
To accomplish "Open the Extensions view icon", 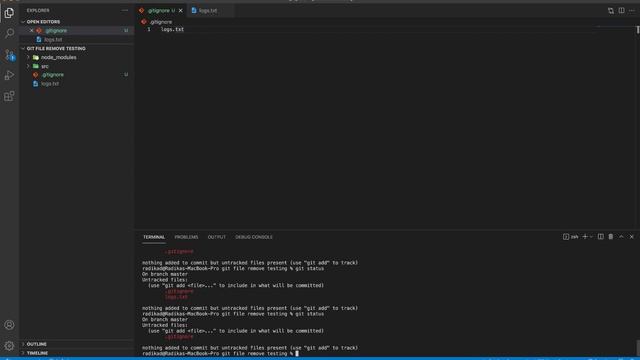I will click(x=9, y=96).
